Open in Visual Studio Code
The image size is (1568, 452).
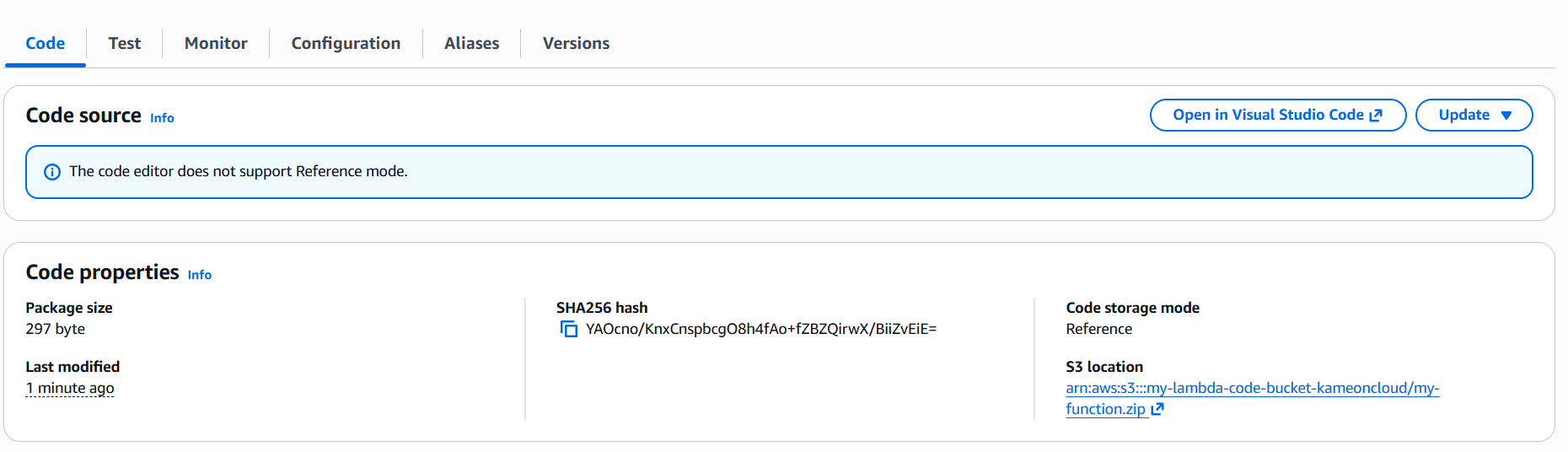click(x=1278, y=116)
